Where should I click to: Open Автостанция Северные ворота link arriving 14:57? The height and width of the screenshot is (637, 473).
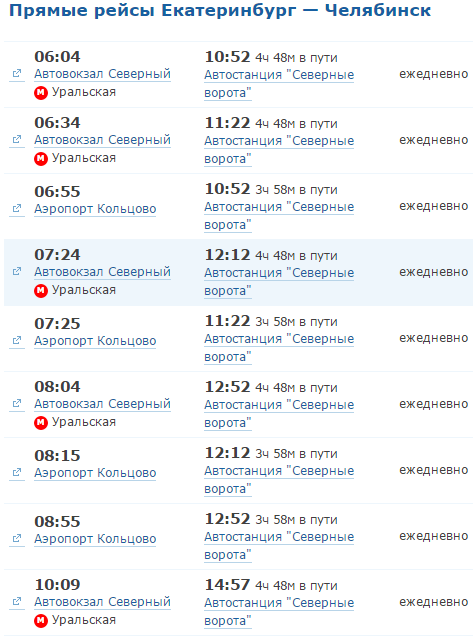coord(279,612)
